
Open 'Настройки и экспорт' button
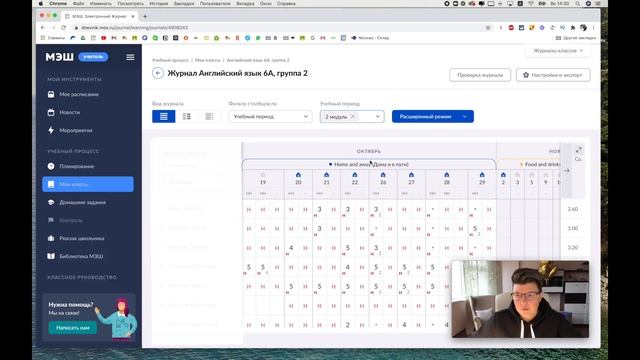pyautogui.click(x=553, y=75)
